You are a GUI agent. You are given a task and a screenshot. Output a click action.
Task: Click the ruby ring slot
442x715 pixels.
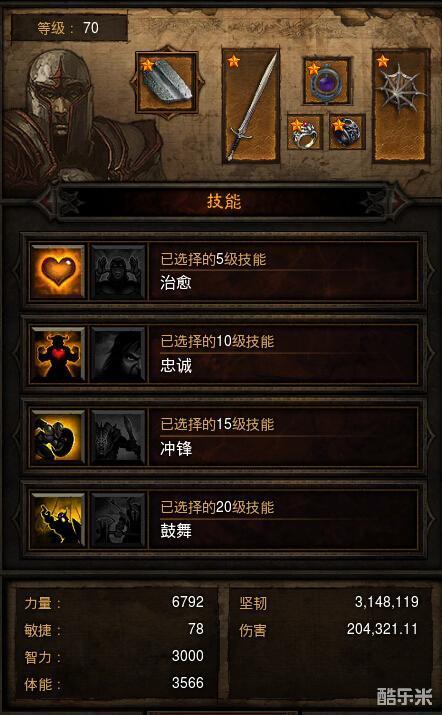coord(305,132)
